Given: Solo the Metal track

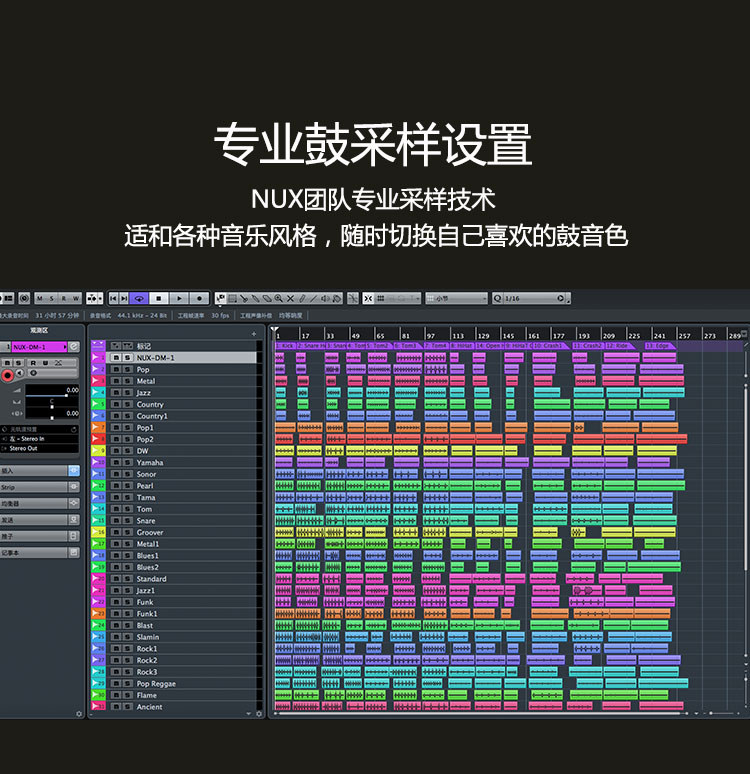Looking at the screenshot, I should [x=127, y=381].
